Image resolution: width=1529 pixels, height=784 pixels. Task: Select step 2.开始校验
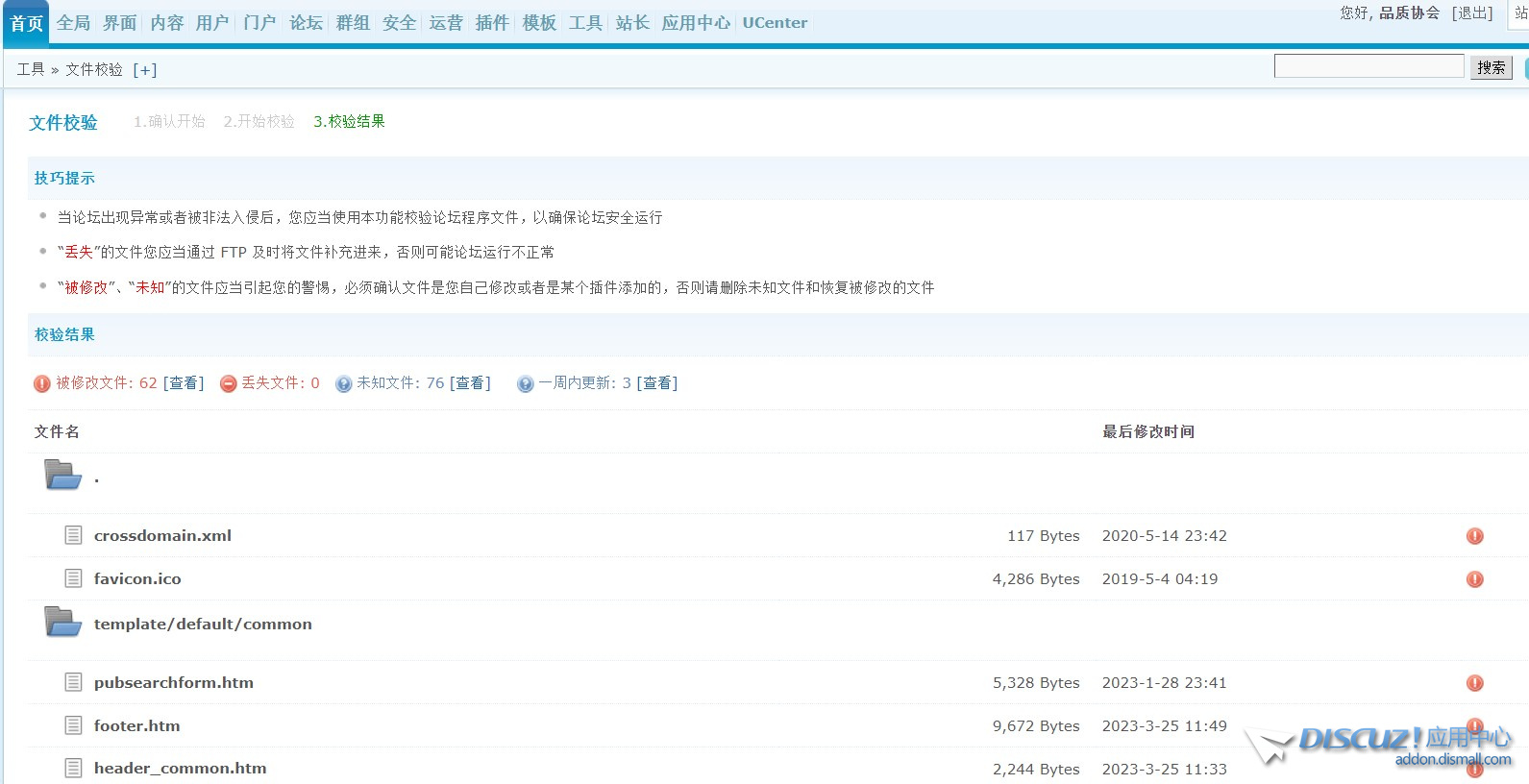pos(259,121)
